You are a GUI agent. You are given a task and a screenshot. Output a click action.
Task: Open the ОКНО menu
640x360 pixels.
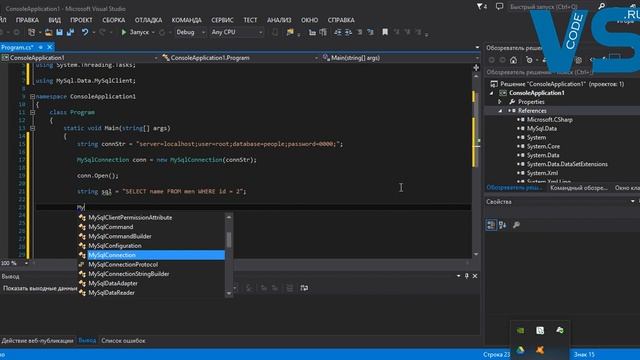point(309,20)
